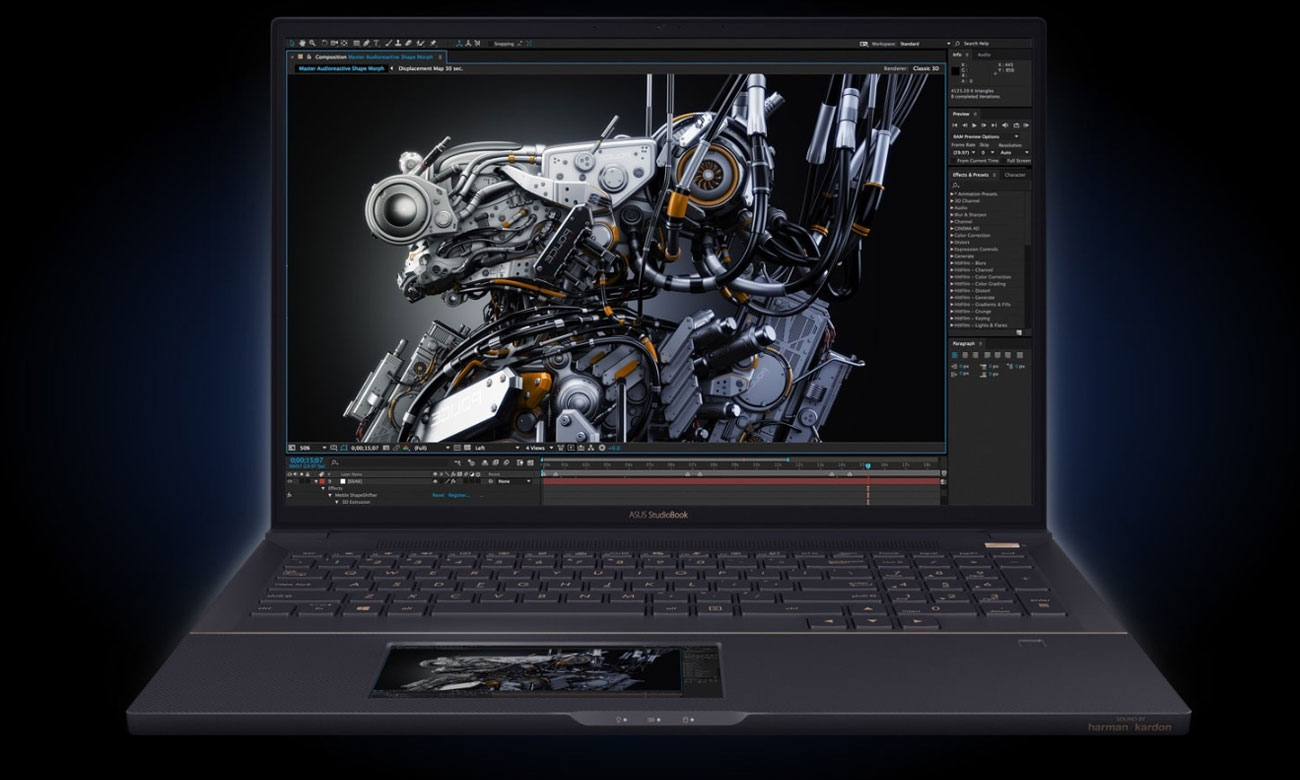Switch to the Info tab
This screenshot has width=1300, height=780.
tap(957, 55)
